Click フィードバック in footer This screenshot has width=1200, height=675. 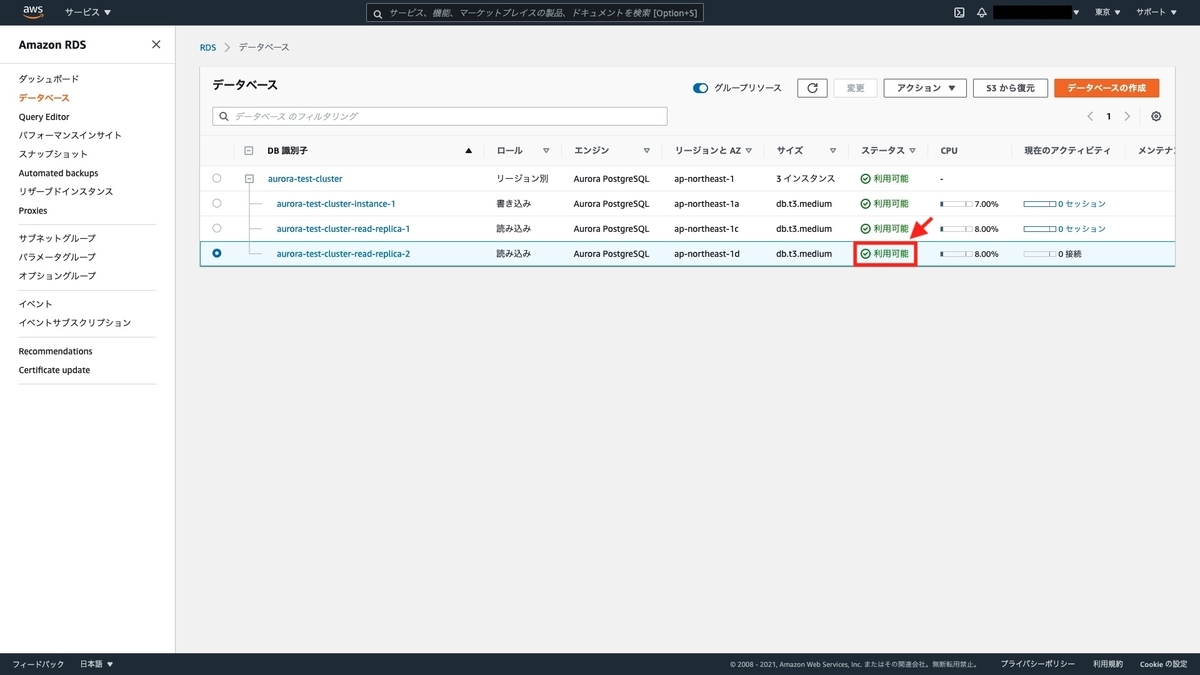click(x=38, y=664)
